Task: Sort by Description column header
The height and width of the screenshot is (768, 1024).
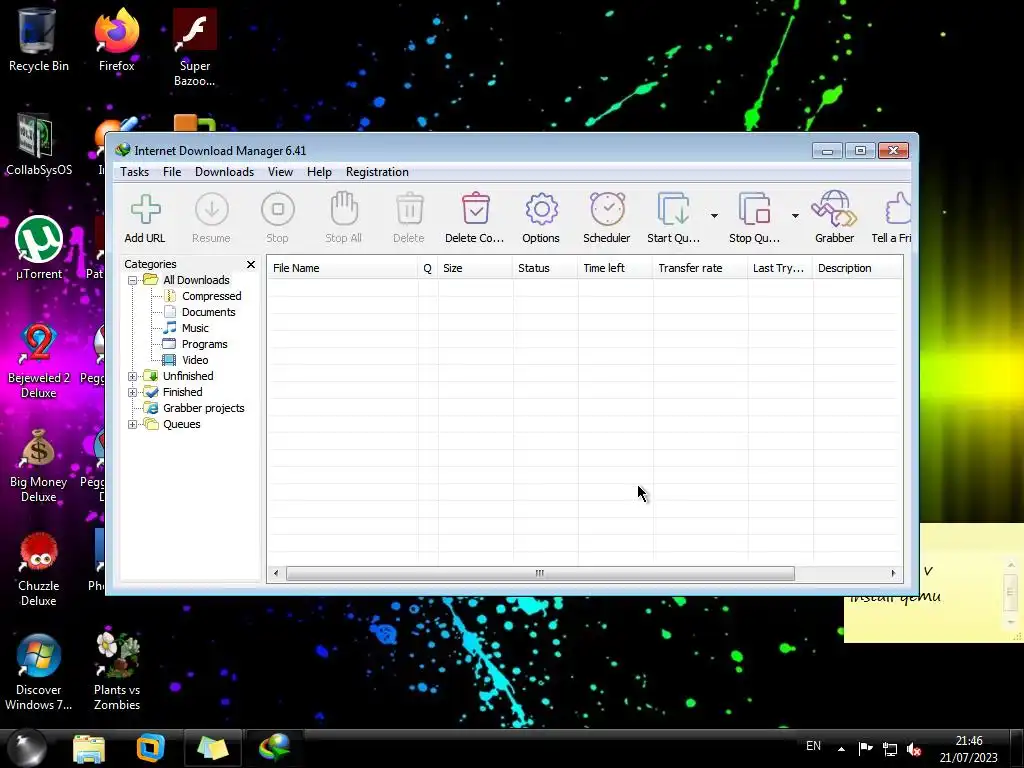Action: [x=857, y=268]
